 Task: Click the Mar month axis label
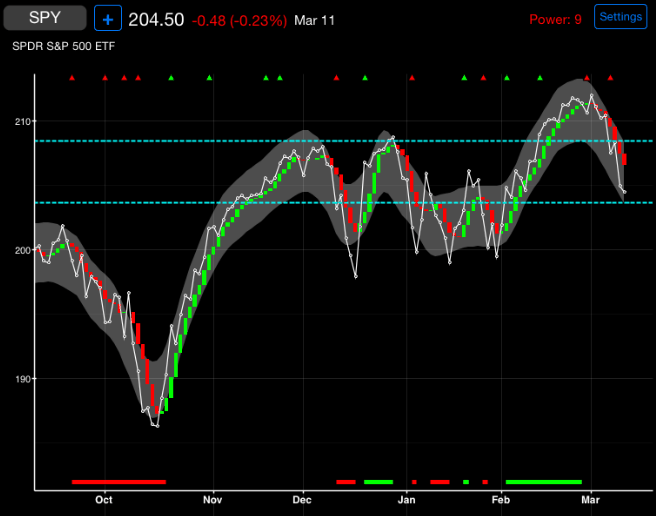(590, 500)
